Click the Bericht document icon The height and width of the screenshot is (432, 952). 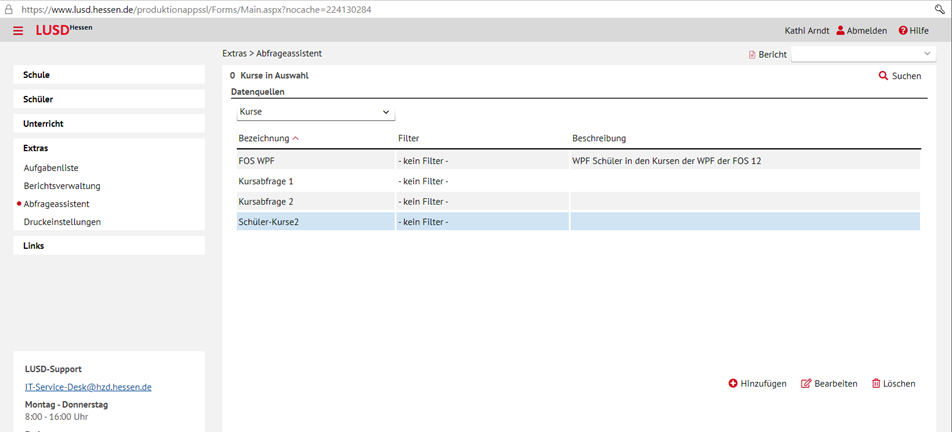tap(752, 55)
